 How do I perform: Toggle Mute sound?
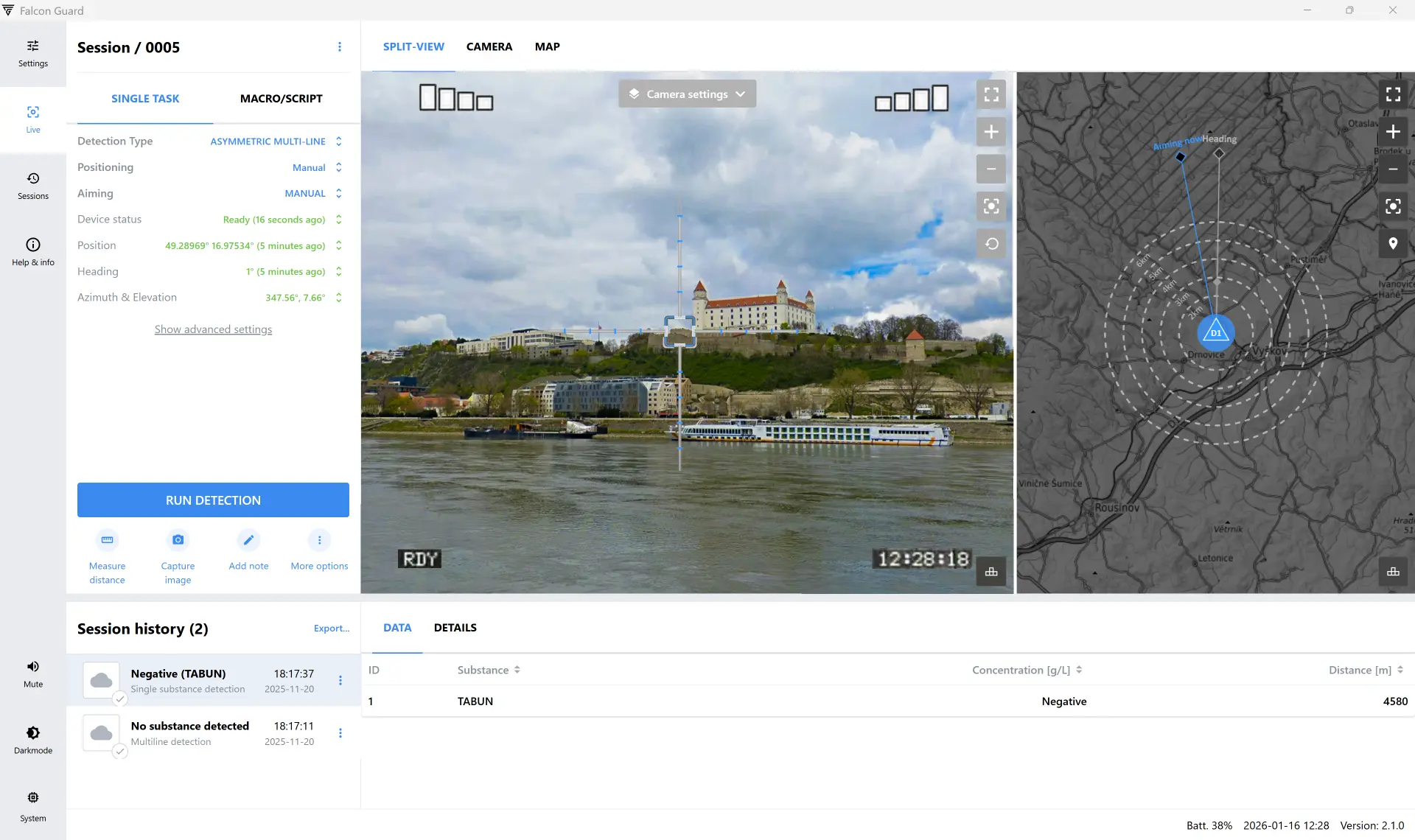(x=33, y=673)
